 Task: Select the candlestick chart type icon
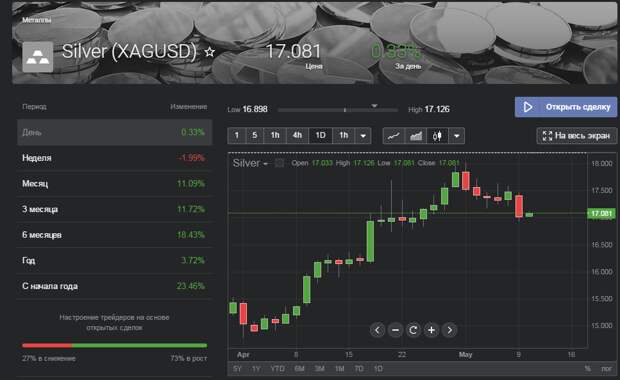point(437,136)
